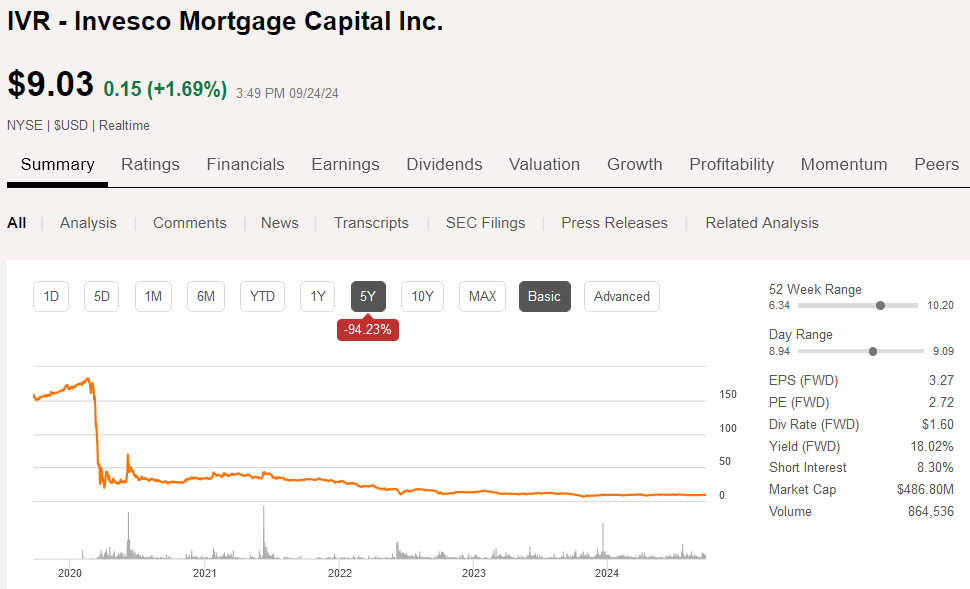Open the Ratings tab
The width and height of the screenshot is (970, 589).
click(x=150, y=164)
